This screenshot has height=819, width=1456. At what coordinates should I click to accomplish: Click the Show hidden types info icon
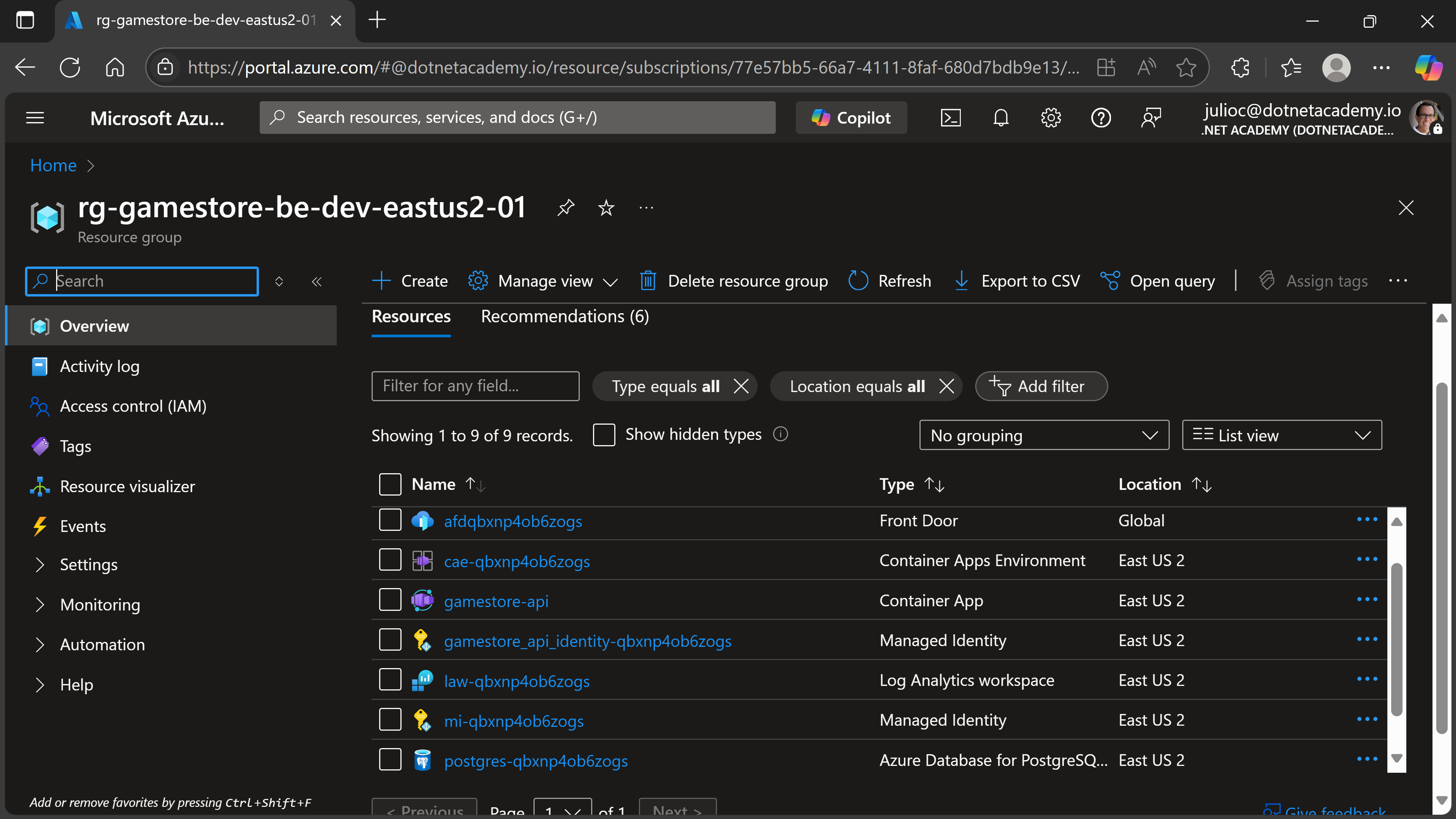pos(781,434)
